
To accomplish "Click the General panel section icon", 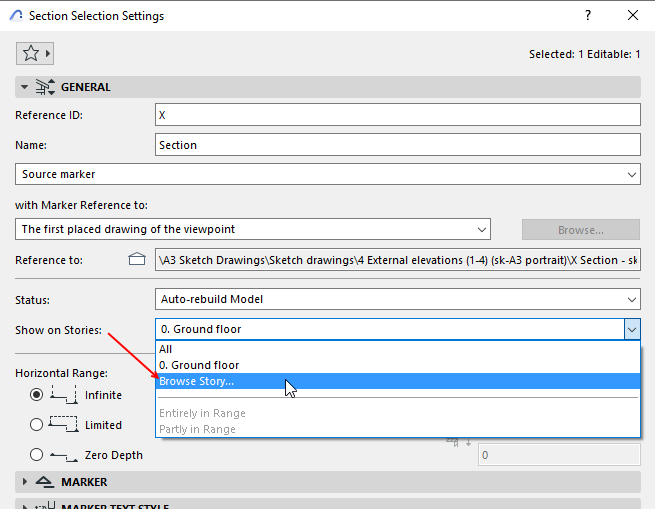I will [45, 87].
